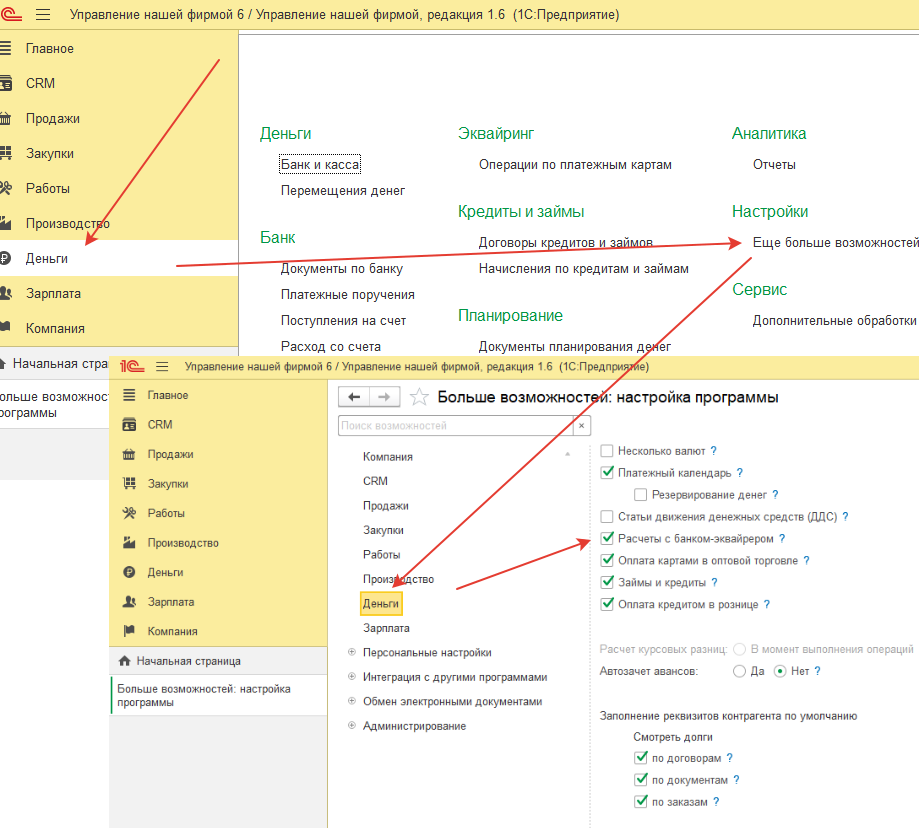Click the Зарплата people icon in front sidebar
Viewport: 919px width, 828px height.
[129, 602]
